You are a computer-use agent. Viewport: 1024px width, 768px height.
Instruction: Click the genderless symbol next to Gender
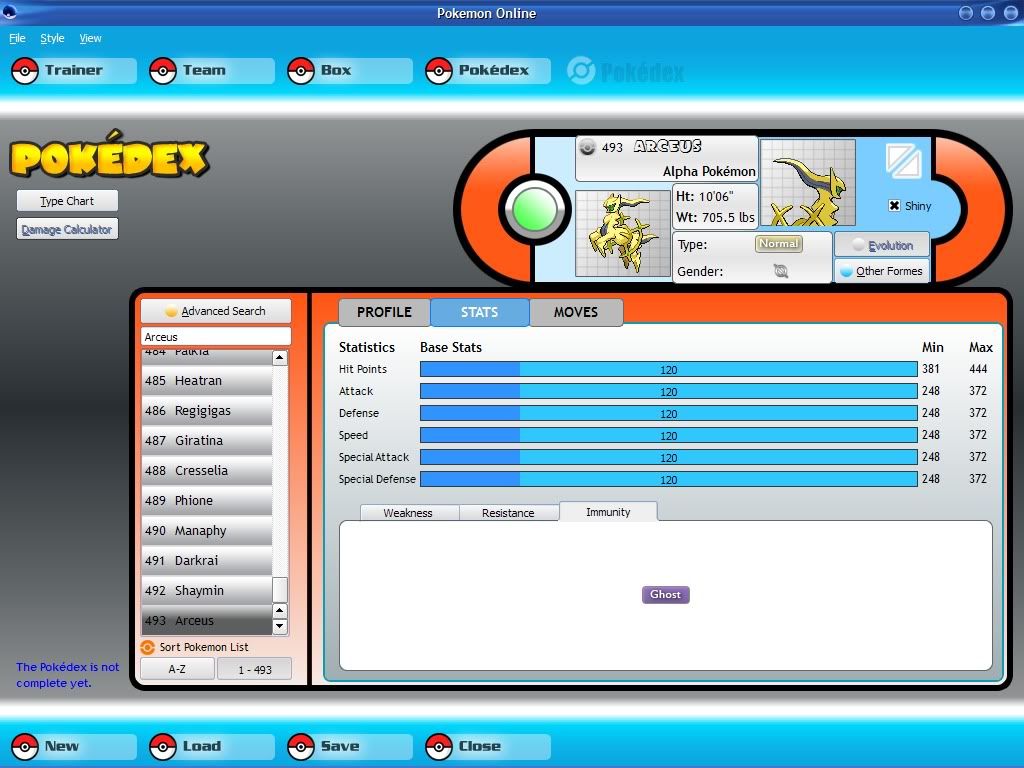click(780, 271)
